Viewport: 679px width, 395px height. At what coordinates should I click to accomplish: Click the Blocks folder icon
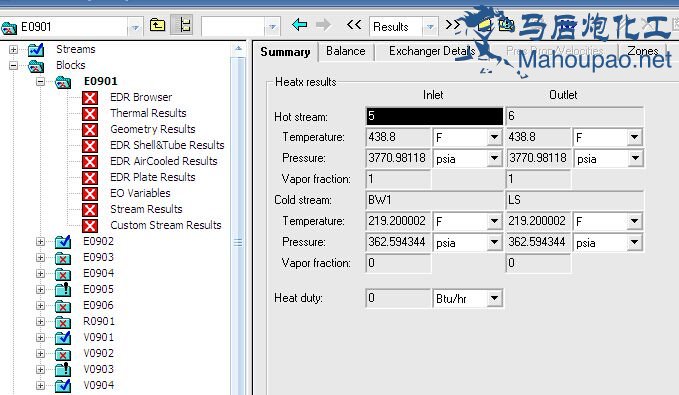point(36,66)
